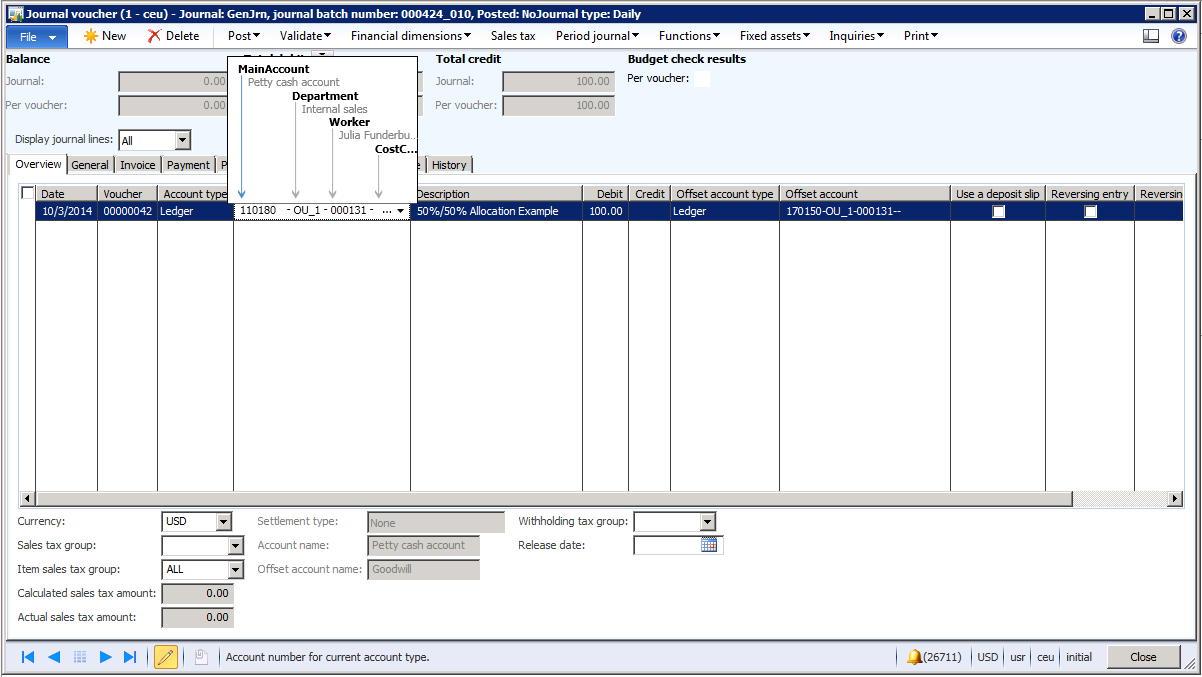Check the Use a deposit slip box
This screenshot has width=1202, height=677.
(998, 212)
